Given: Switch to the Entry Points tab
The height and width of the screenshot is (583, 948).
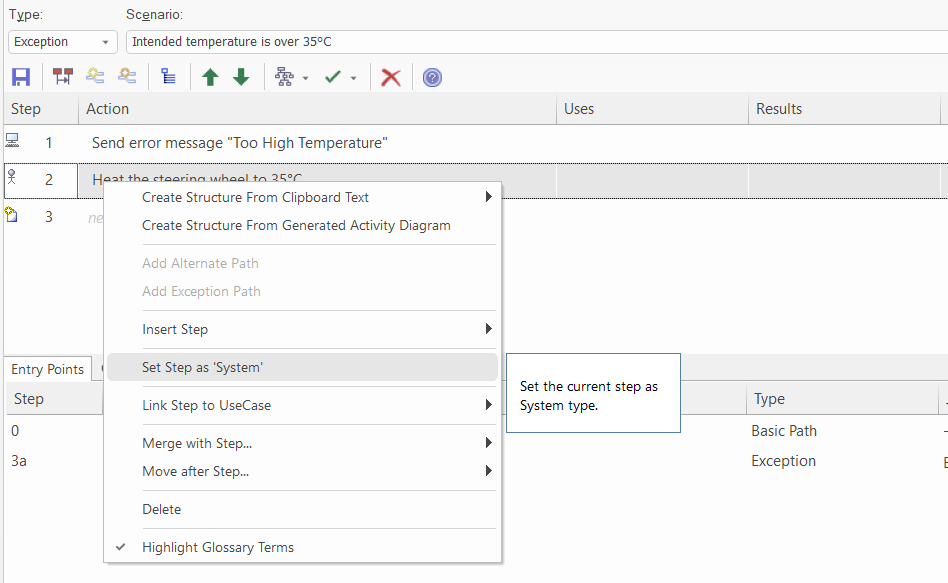Looking at the screenshot, I should (47, 369).
